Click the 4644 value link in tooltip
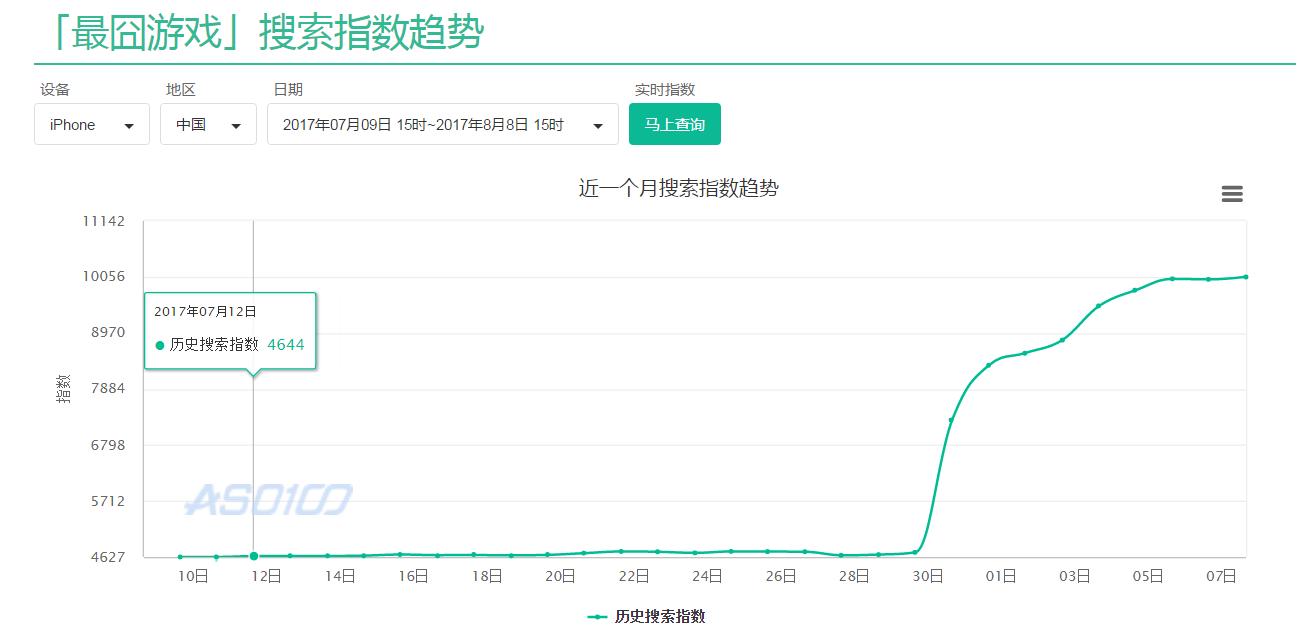Viewport: 1304px width, 630px height. click(285, 345)
